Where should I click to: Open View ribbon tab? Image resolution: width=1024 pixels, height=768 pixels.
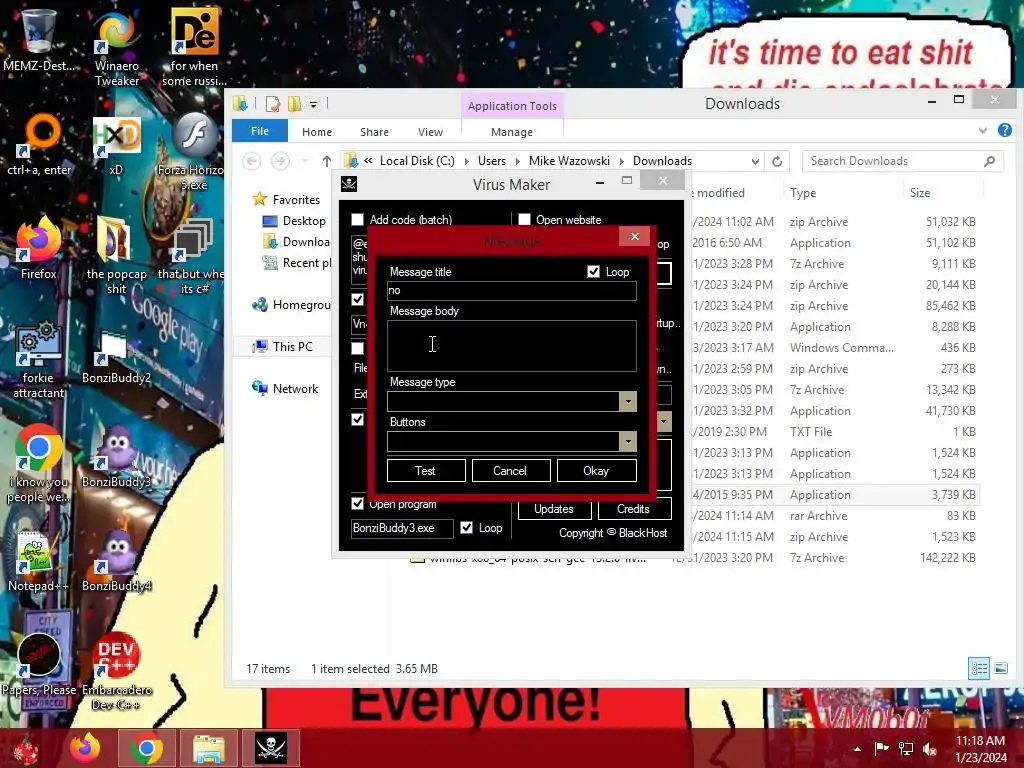(x=430, y=132)
